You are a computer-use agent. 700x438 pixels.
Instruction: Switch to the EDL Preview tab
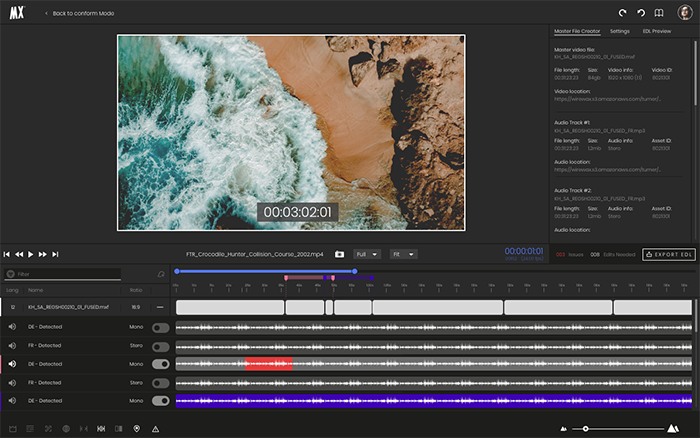(x=657, y=31)
